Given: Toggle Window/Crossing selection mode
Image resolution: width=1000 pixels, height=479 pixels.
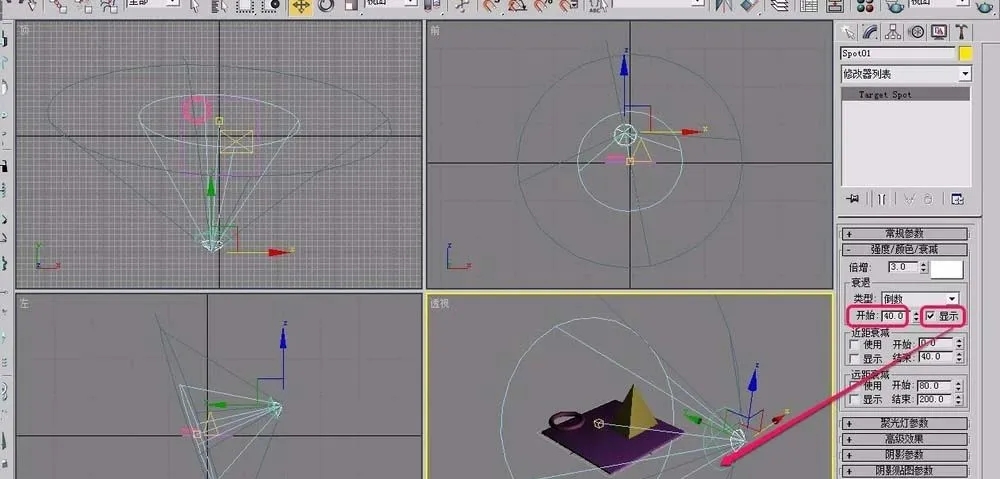Looking at the screenshot, I should (x=273, y=6).
